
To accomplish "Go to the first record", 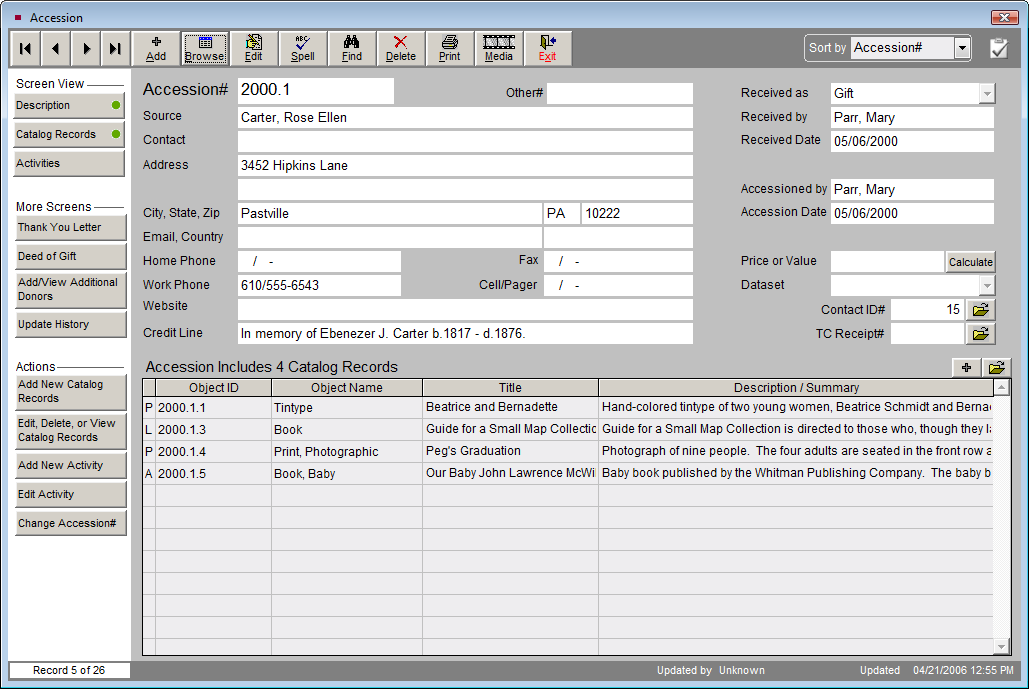I will [25, 48].
